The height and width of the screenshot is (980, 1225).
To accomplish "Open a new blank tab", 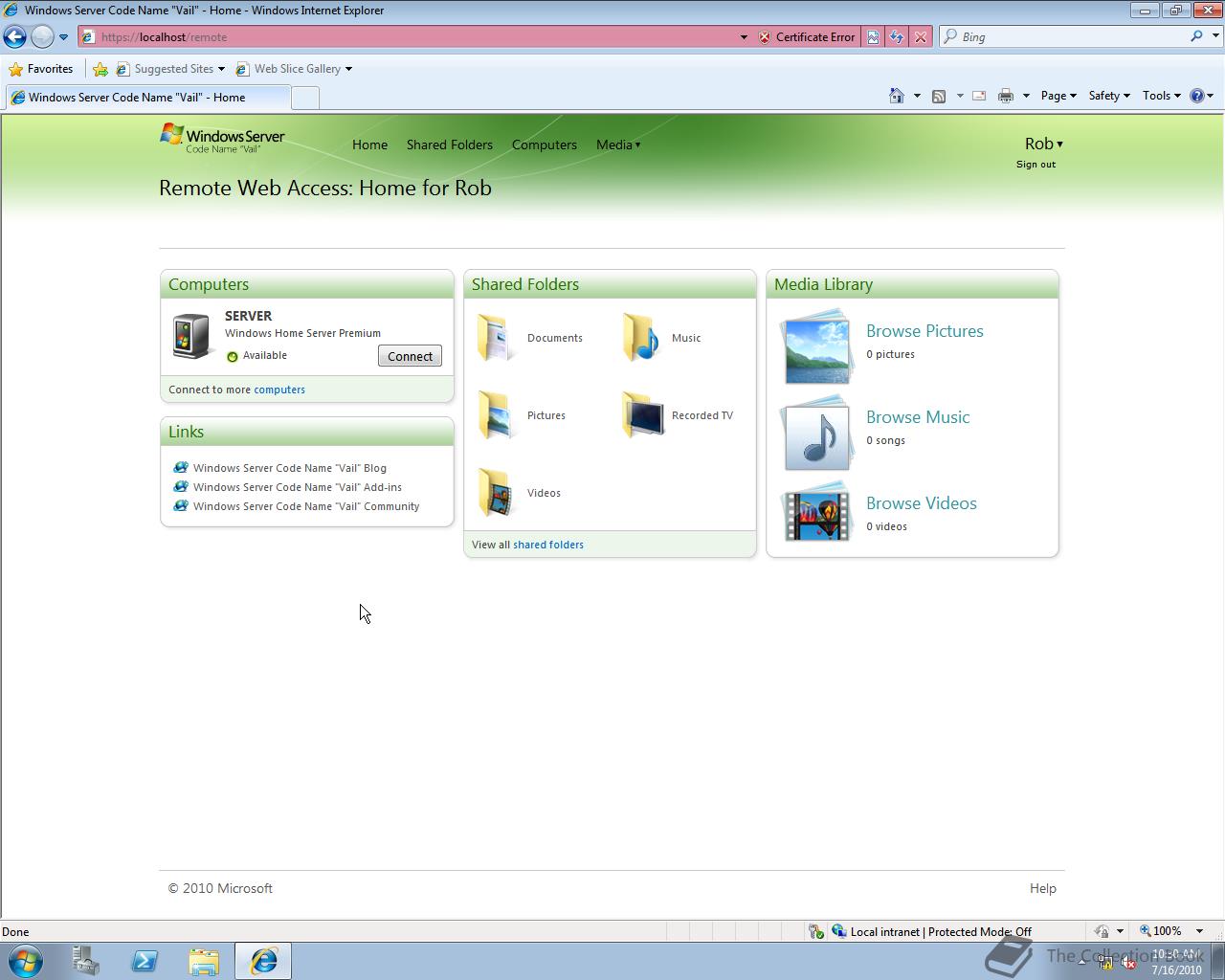I will coord(304,98).
